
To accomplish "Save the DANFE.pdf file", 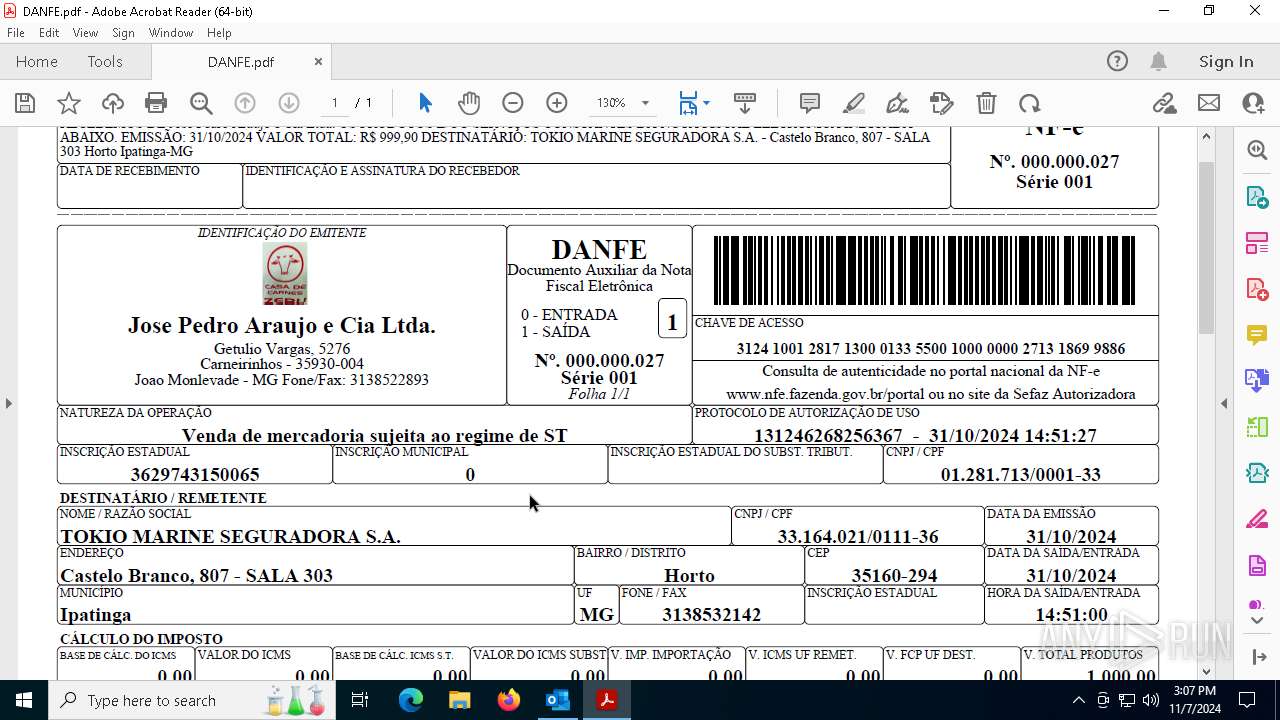I will tap(25, 103).
